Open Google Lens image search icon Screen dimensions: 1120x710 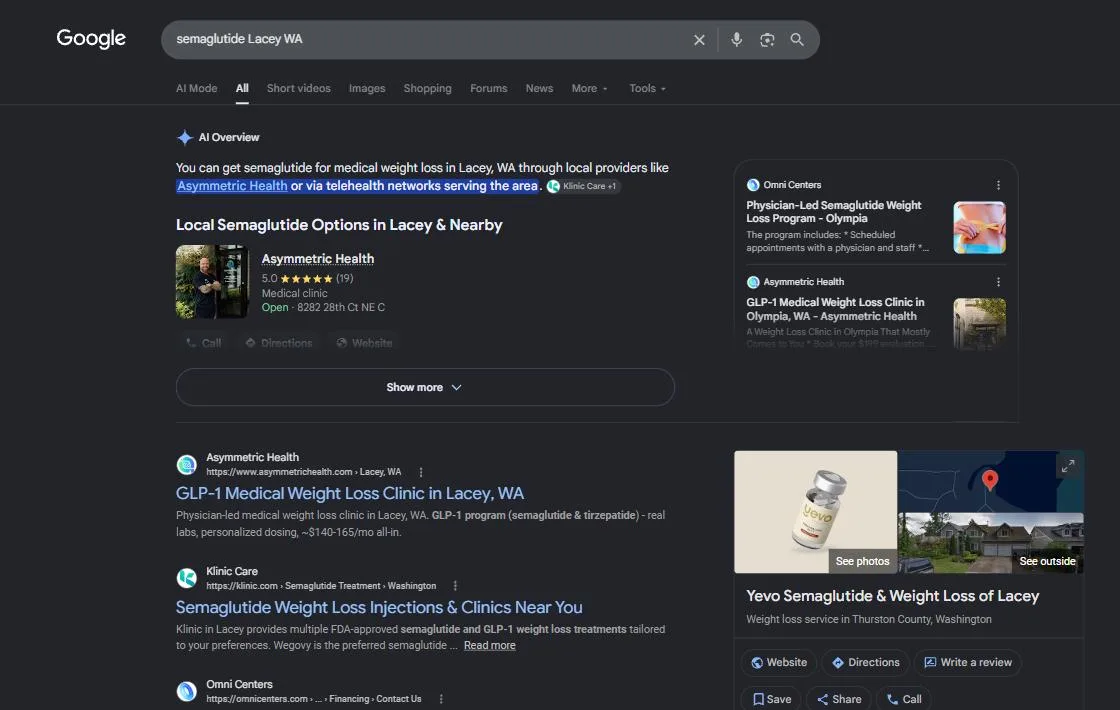point(767,40)
